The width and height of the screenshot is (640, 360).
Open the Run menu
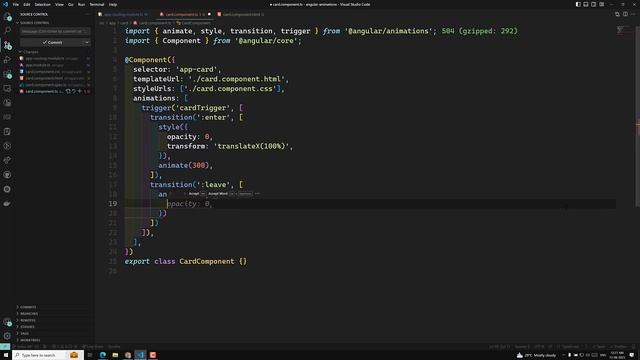click(x=81, y=4)
